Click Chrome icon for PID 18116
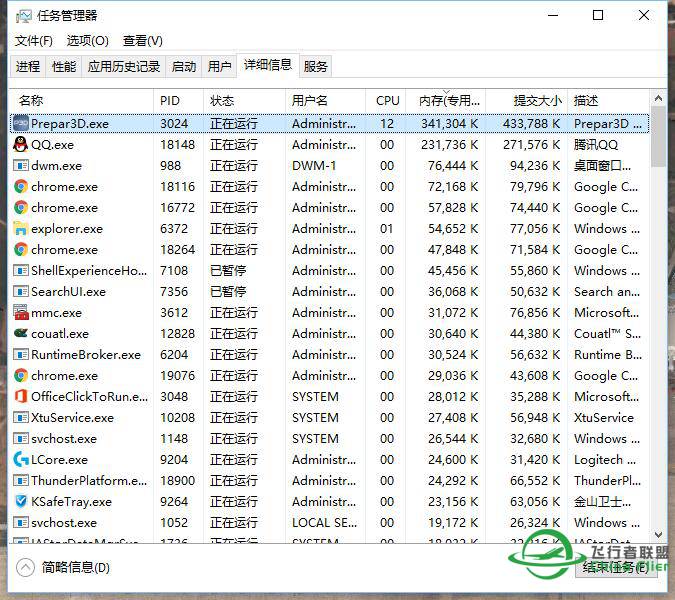Image resolution: width=675 pixels, height=600 pixels. tap(21, 186)
